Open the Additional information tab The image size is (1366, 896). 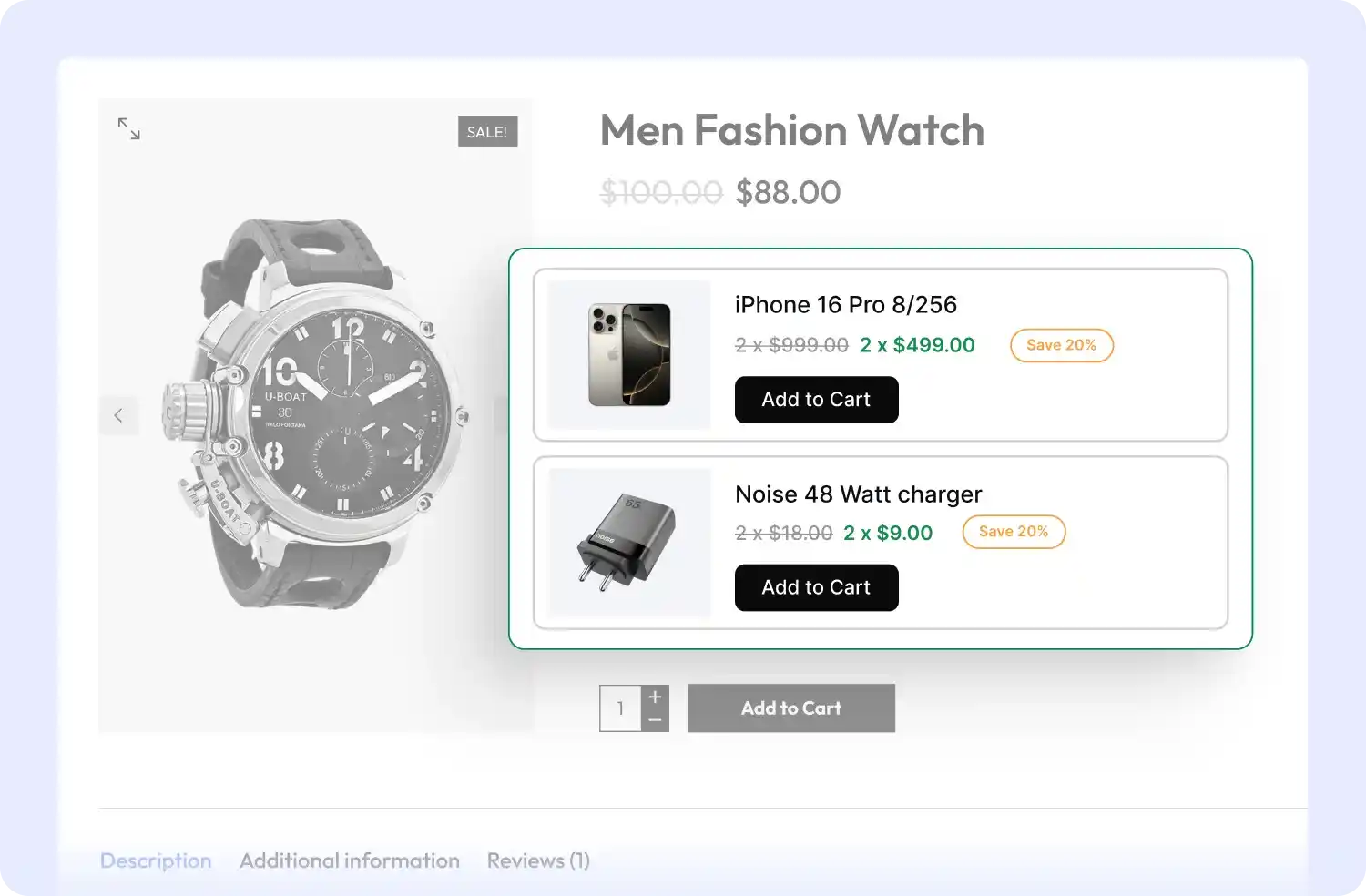[x=350, y=860]
